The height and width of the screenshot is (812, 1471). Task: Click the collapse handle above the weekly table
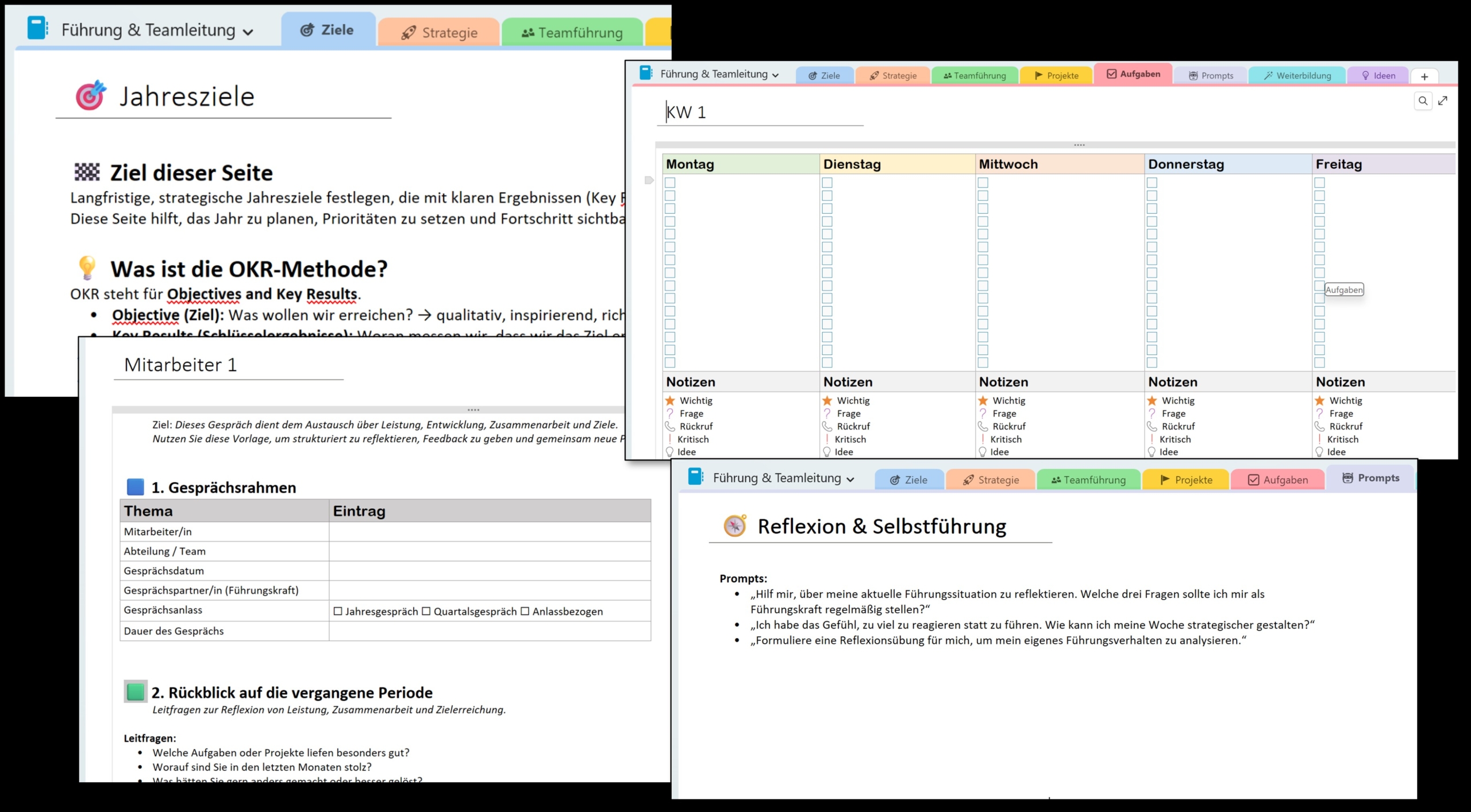tap(1079, 145)
